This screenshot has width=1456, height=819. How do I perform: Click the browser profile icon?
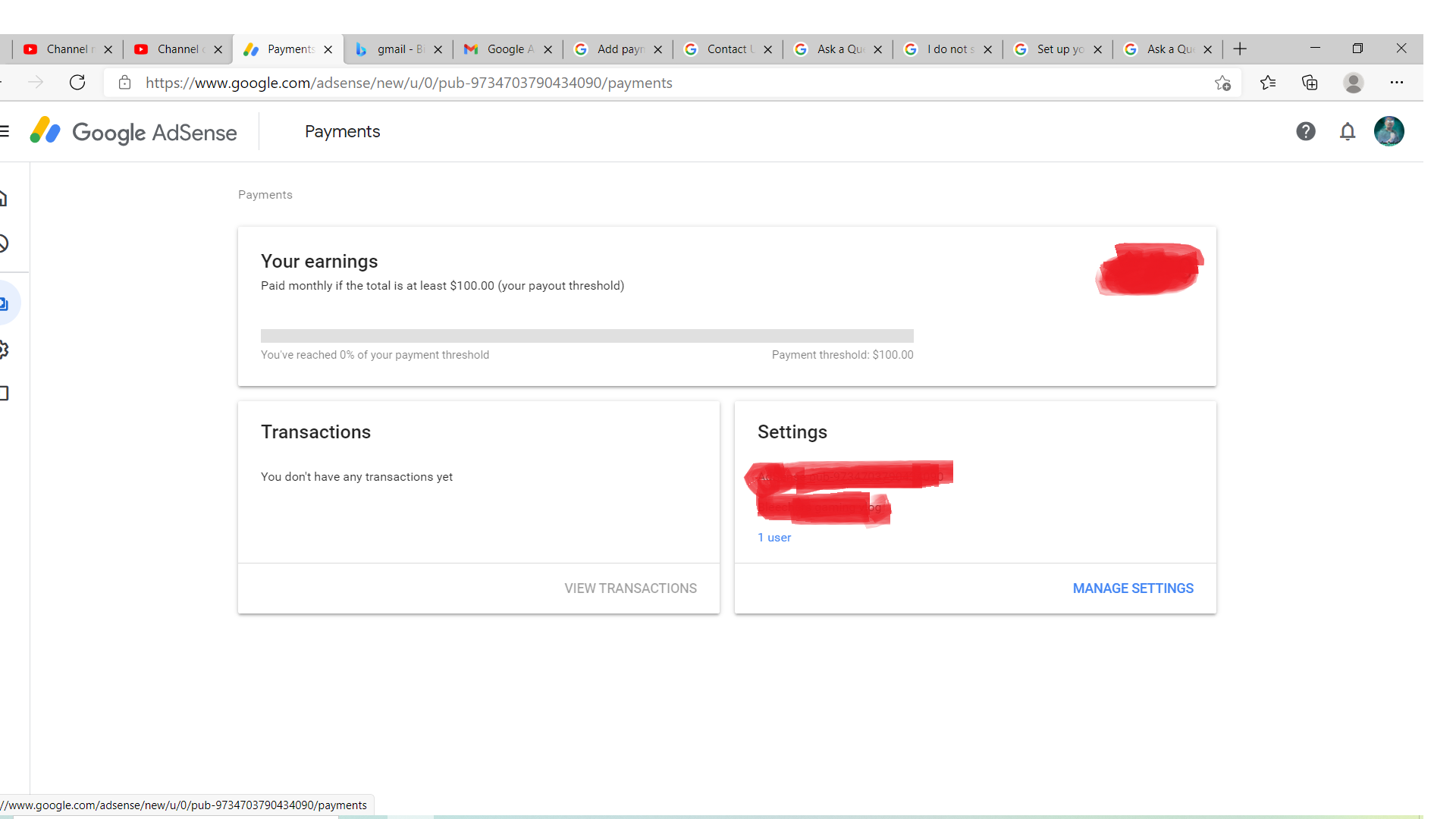[x=1353, y=83]
